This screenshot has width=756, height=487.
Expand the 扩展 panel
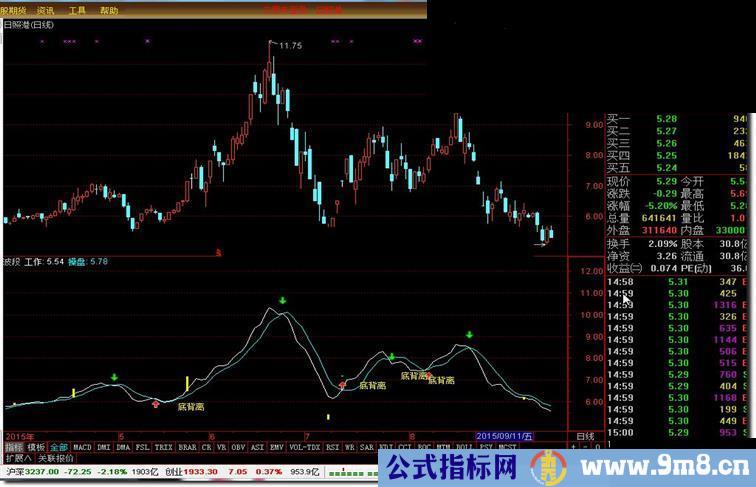click(16, 458)
